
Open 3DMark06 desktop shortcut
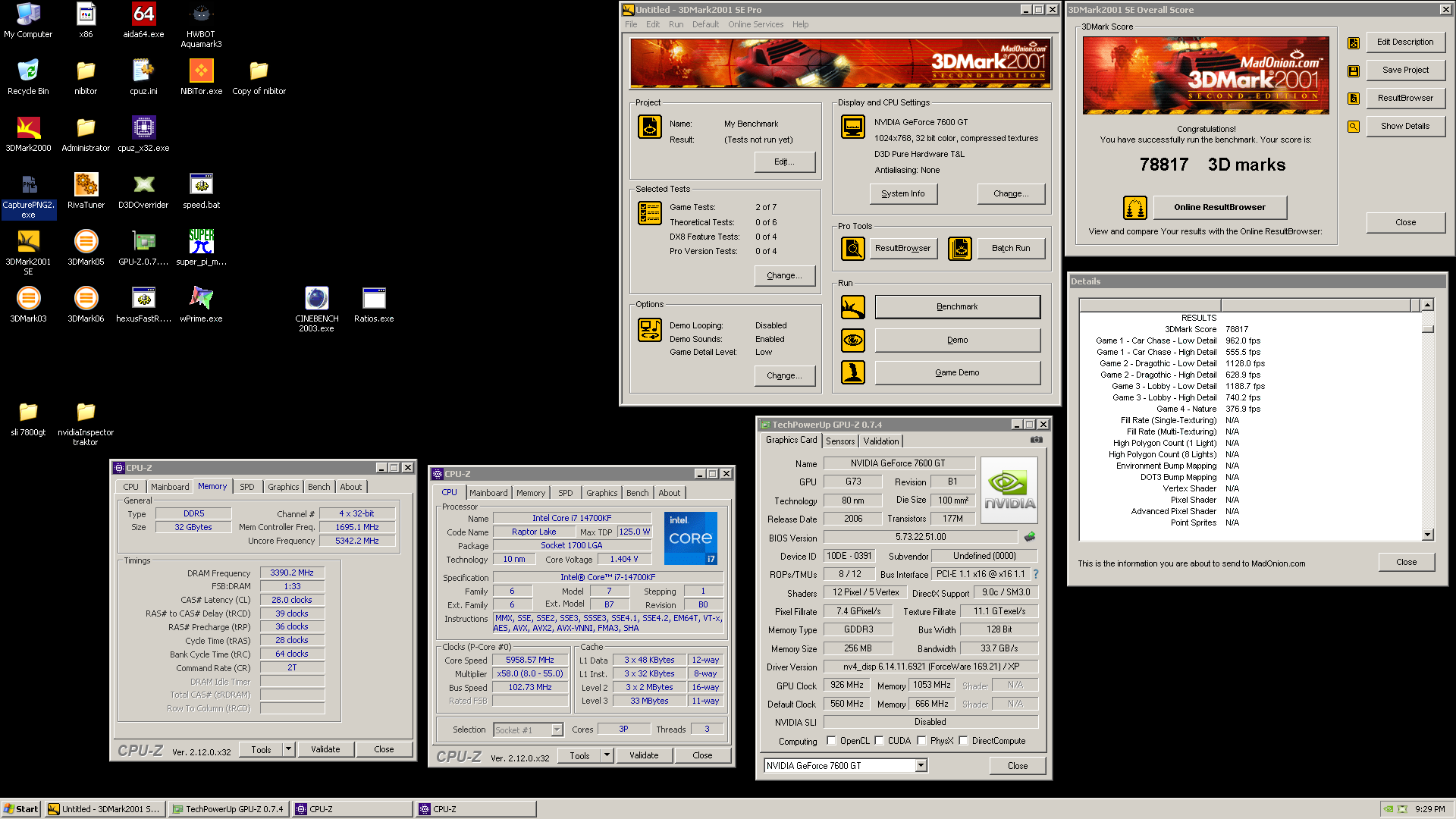pyautogui.click(x=86, y=304)
